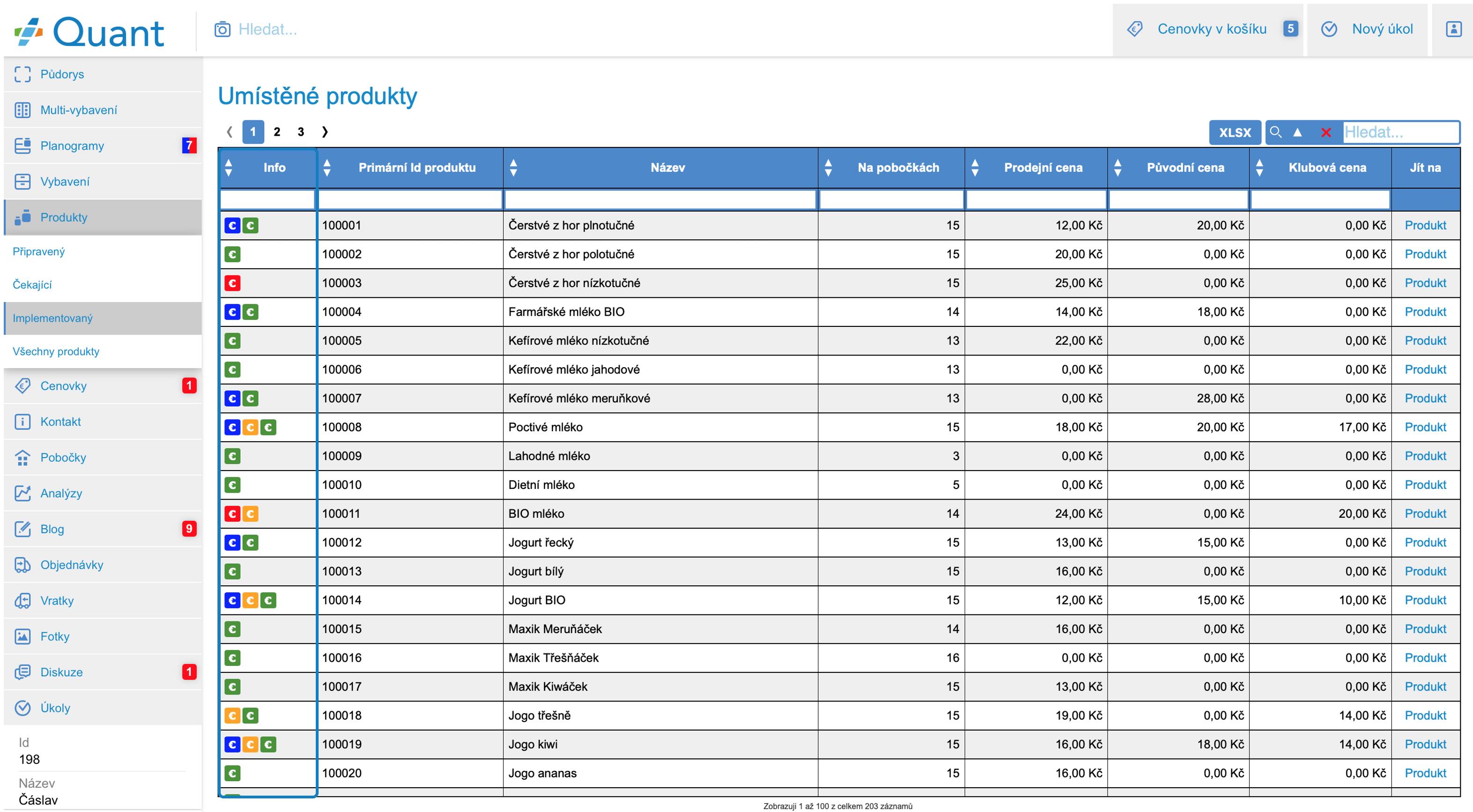Click the Název column filter field
The image size is (1473, 812).
point(661,199)
